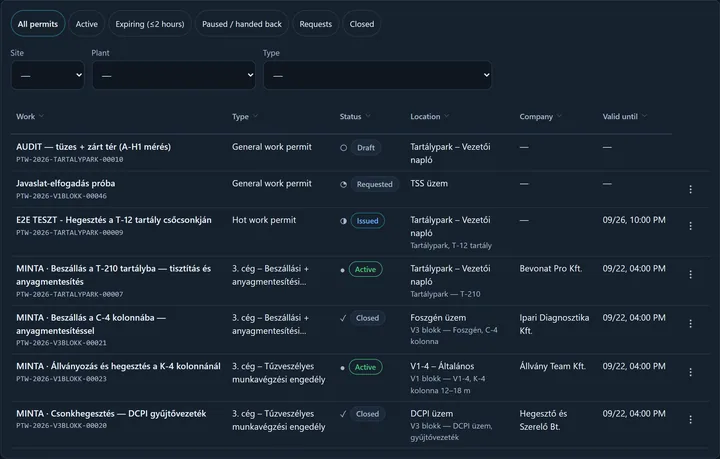Sort the table by Type column header
This screenshot has width=720, height=459.
(245, 117)
